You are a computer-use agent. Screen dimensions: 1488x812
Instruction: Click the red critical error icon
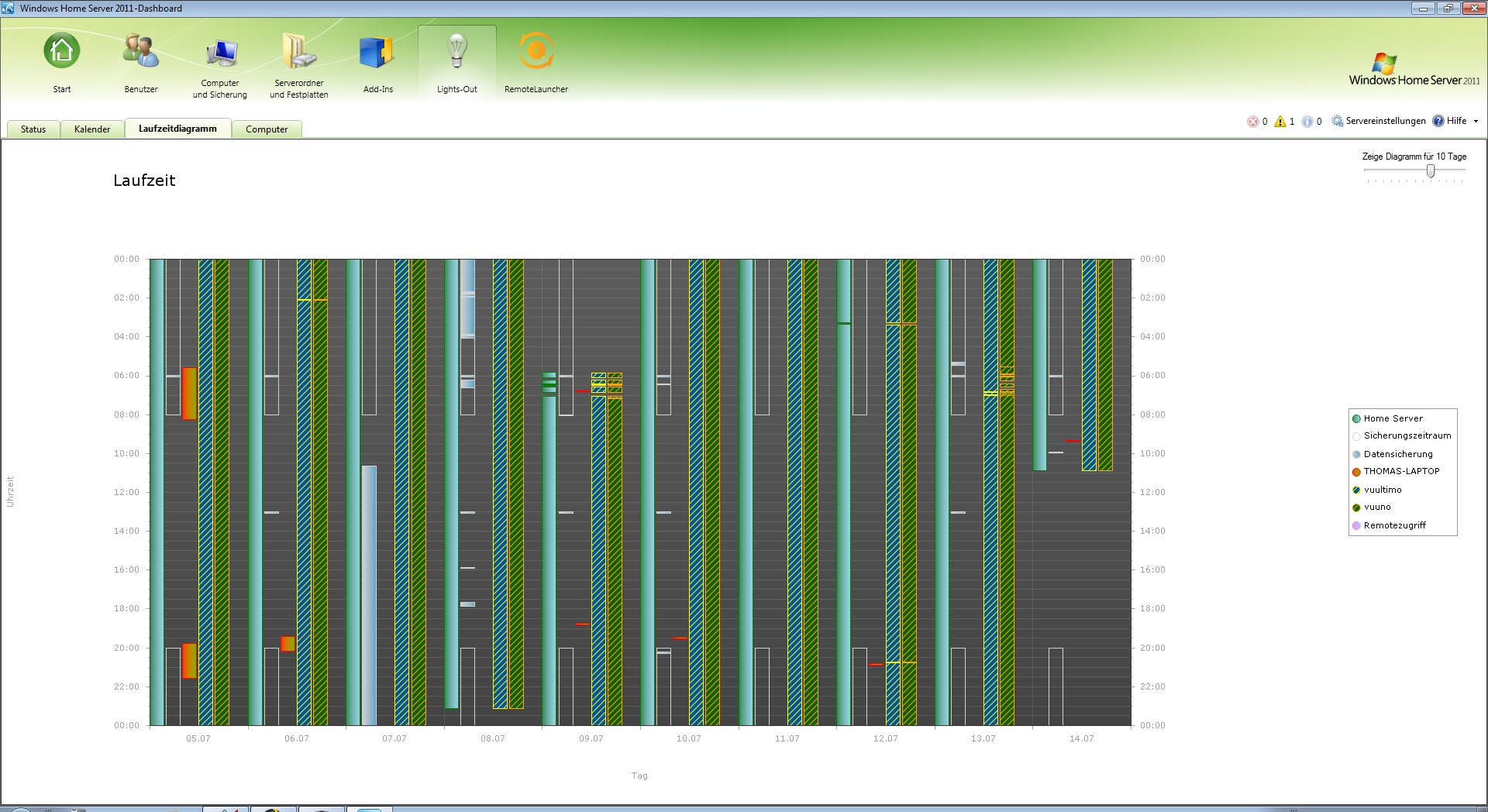[1252, 122]
